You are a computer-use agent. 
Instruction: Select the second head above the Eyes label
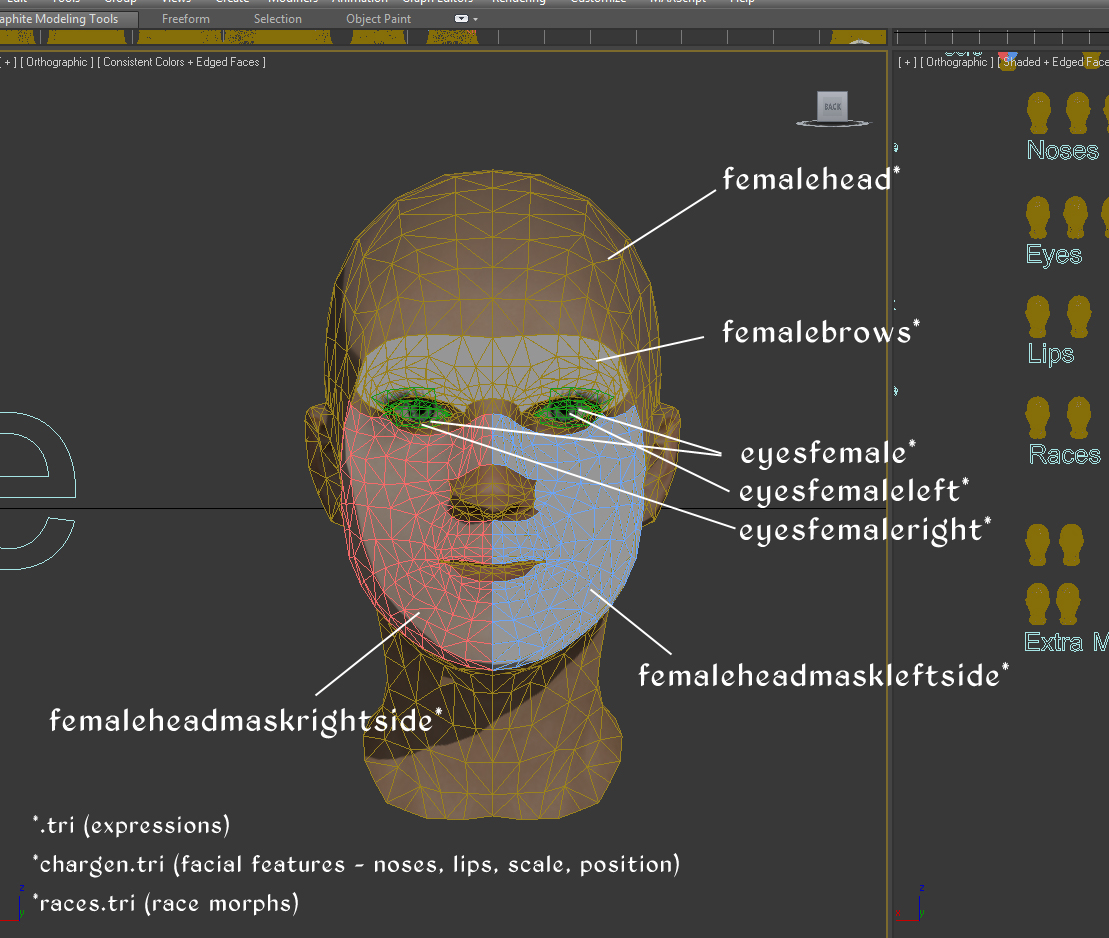(1075, 218)
